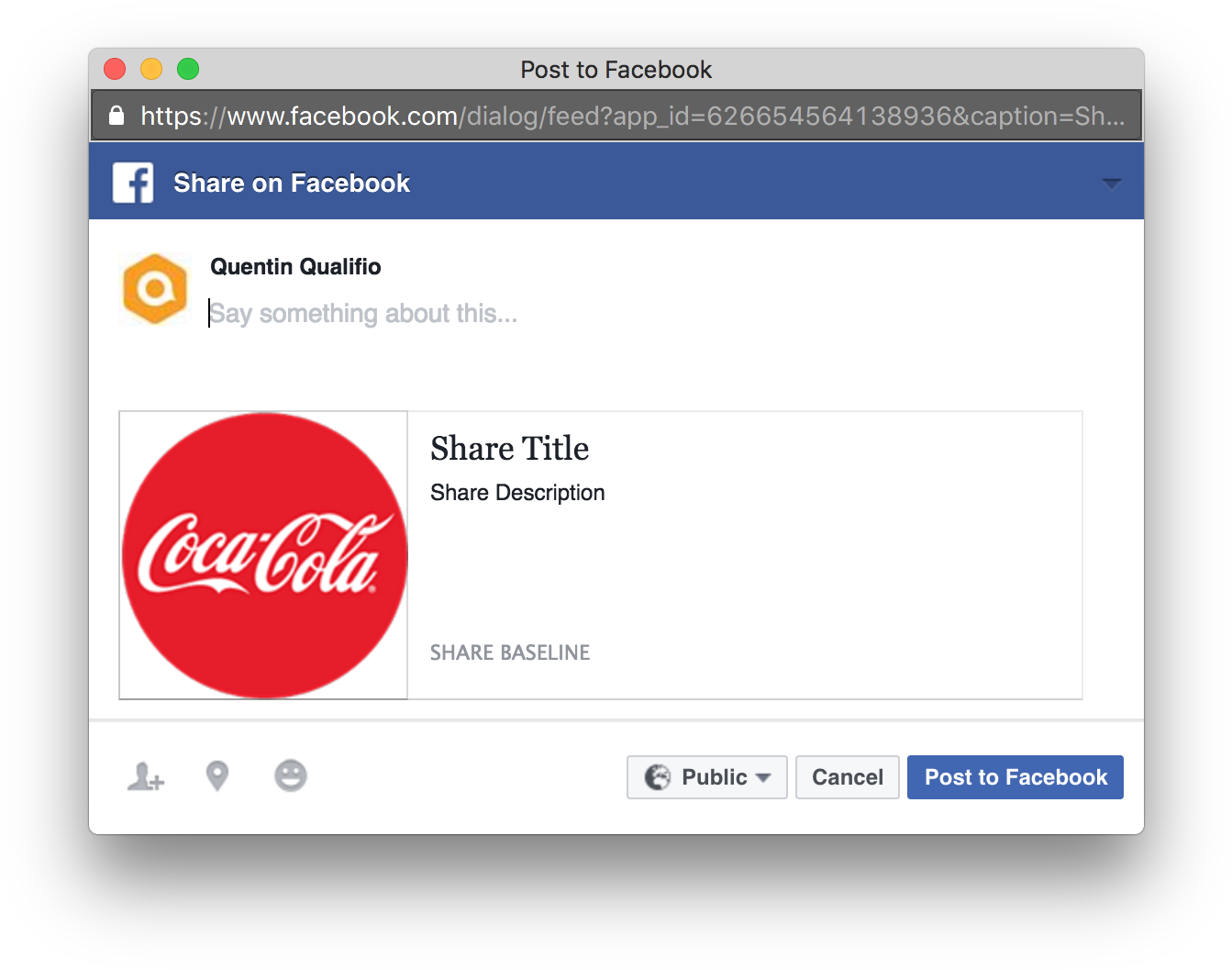The width and height of the screenshot is (1232, 970).
Task: Click the lock icon in address bar
Action: 117,116
